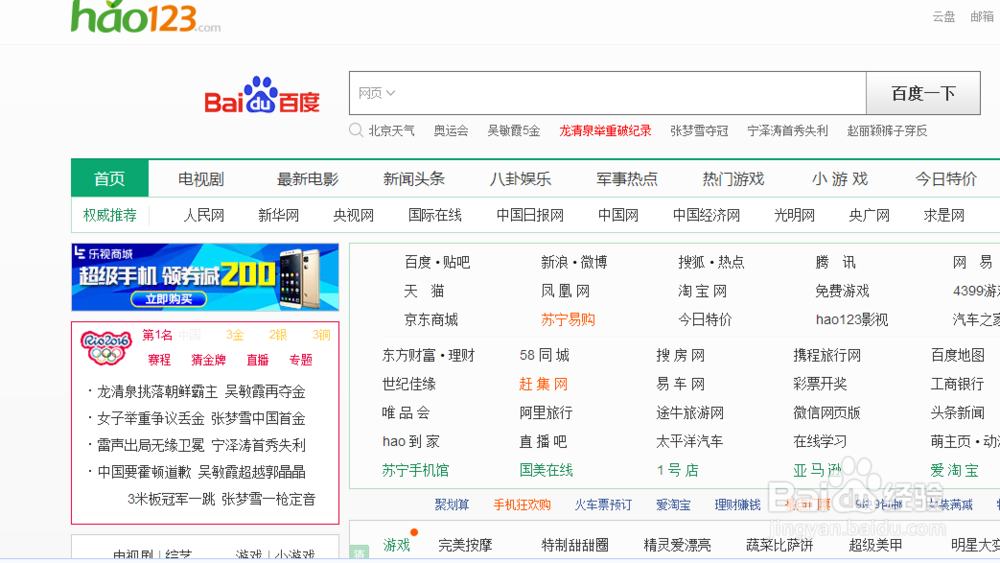
Task: Click the Baidu search input field
Action: click(607, 93)
